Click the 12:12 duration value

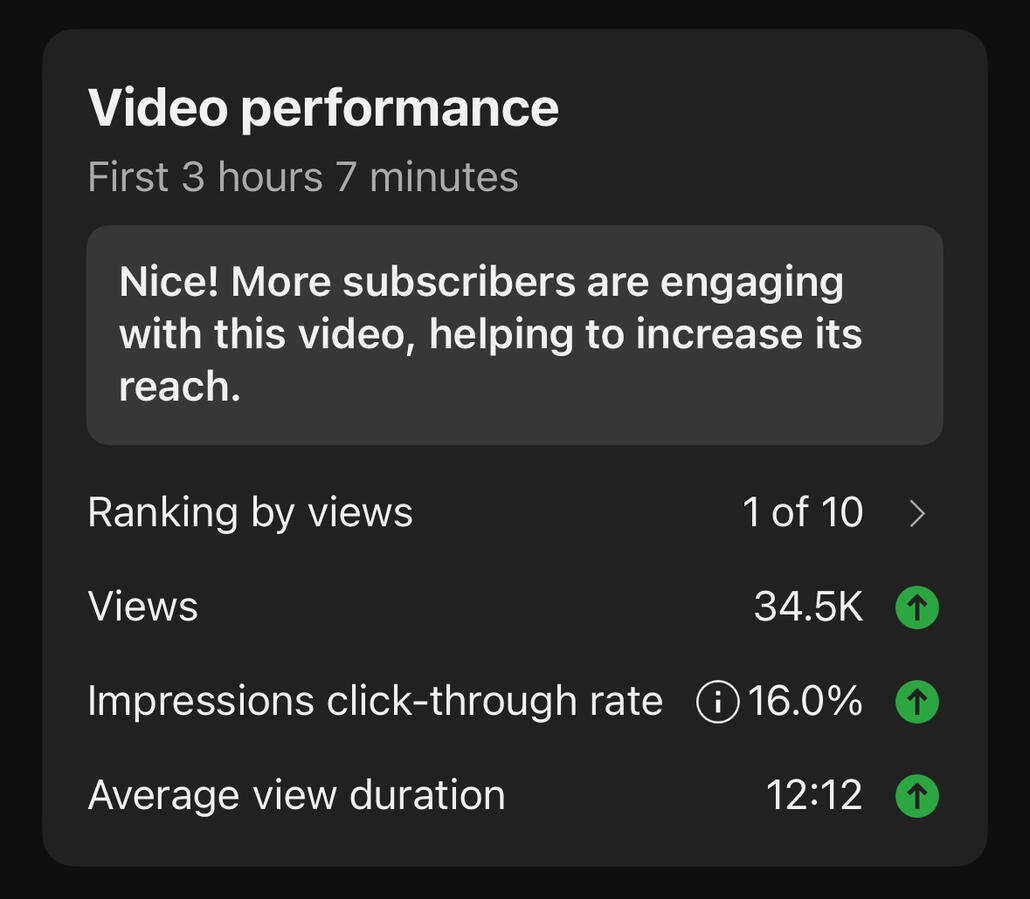tap(814, 795)
